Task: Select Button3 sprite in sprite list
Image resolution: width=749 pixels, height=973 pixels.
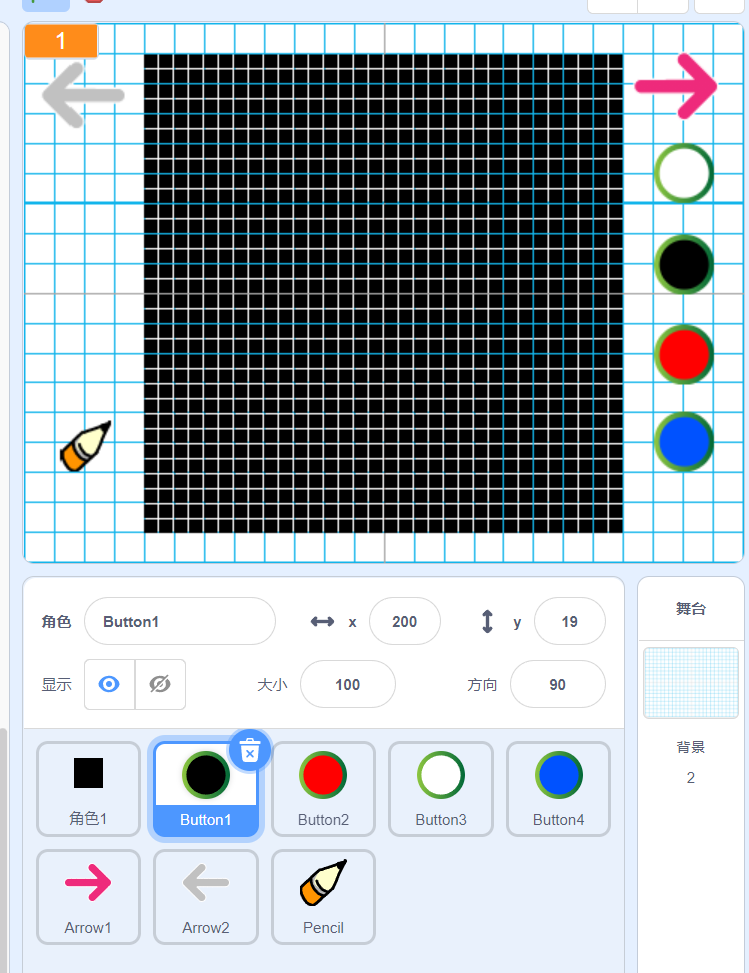Action: (441, 788)
